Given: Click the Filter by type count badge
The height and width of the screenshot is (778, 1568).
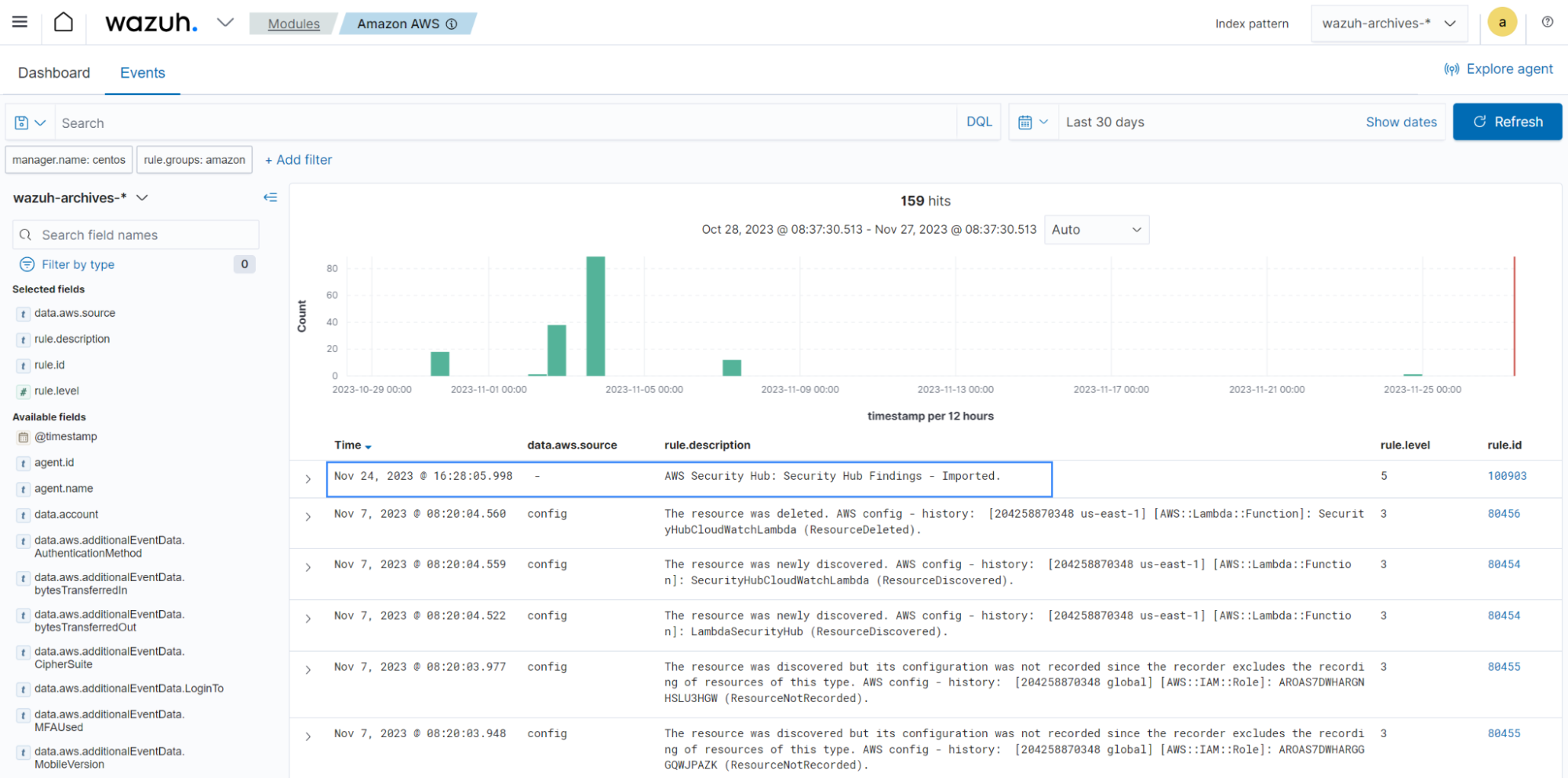Looking at the screenshot, I should [245, 264].
